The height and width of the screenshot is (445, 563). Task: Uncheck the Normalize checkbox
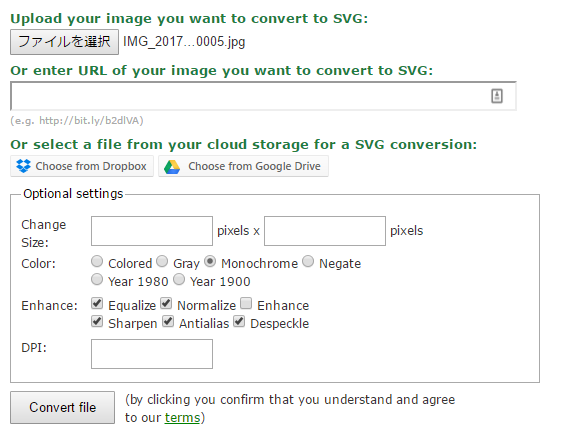click(166, 303)
